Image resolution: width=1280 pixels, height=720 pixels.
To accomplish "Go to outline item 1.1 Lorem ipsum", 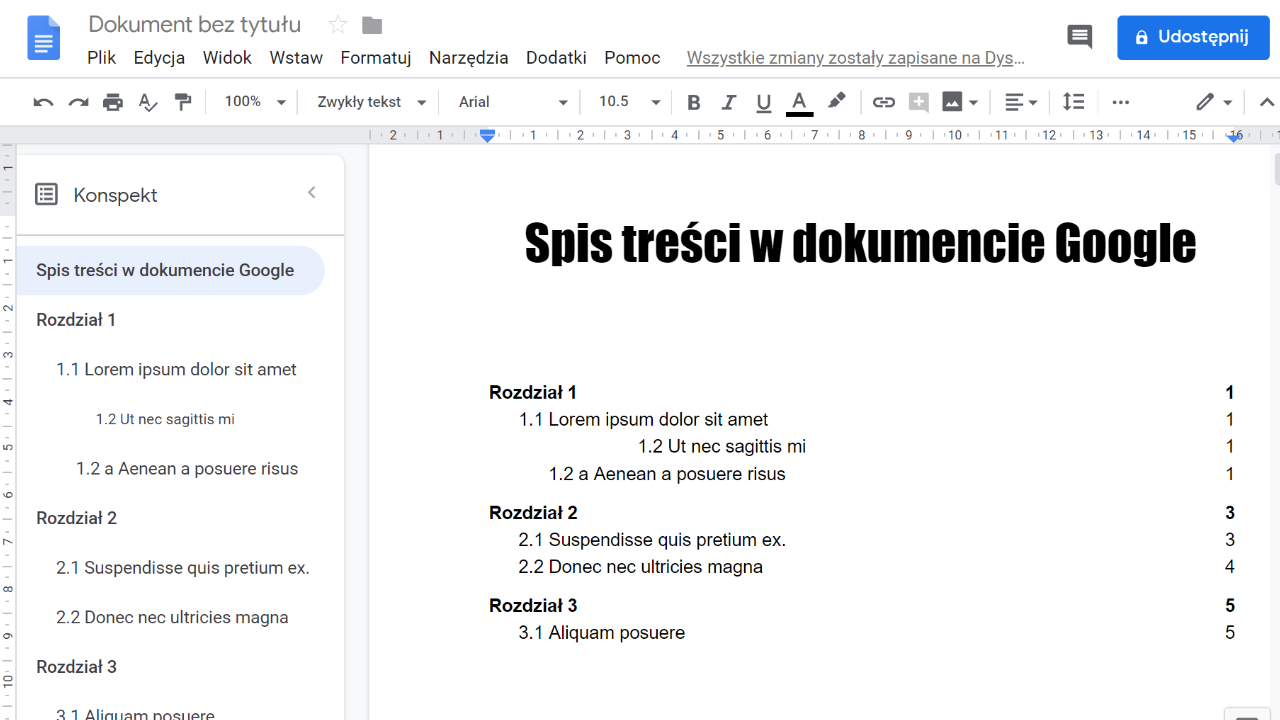I will tap(176, 370).
